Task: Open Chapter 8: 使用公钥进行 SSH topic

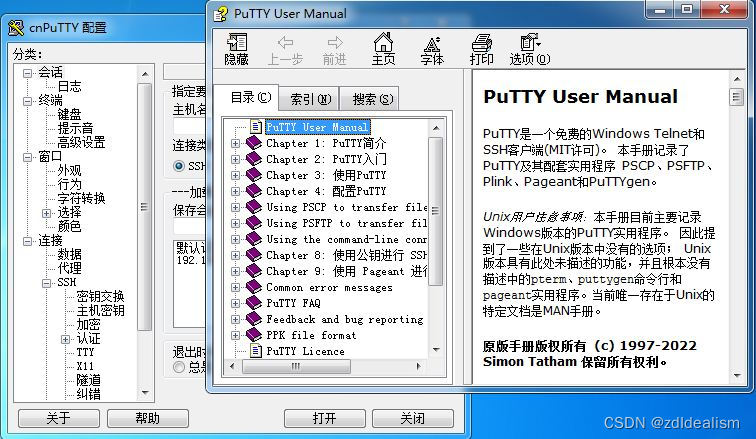Action: coord(347,255)
